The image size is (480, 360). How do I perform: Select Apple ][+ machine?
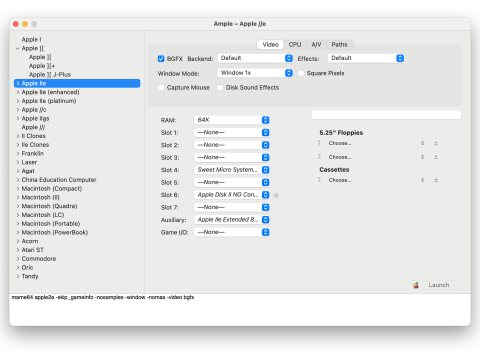[x=42, y=66]
